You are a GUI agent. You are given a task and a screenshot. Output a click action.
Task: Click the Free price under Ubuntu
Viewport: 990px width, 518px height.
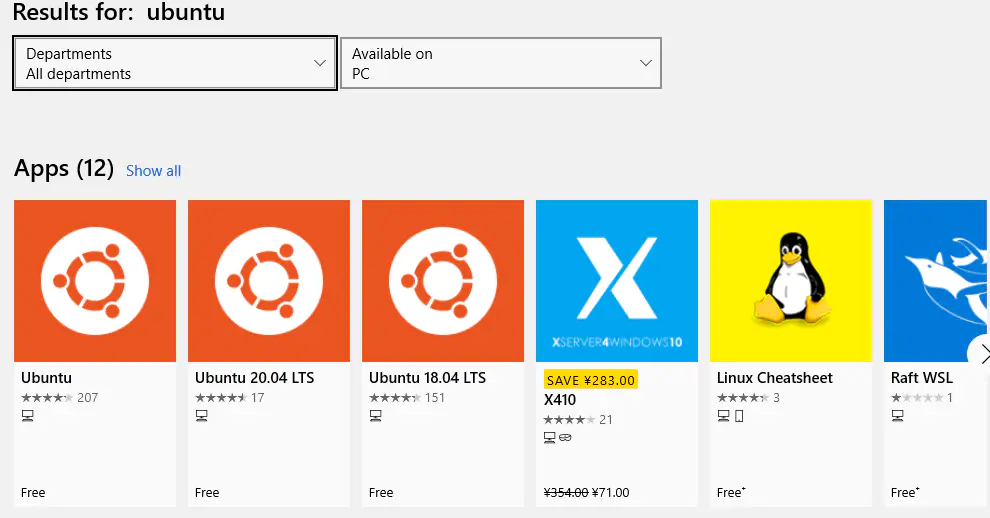[x=33, y=493]
